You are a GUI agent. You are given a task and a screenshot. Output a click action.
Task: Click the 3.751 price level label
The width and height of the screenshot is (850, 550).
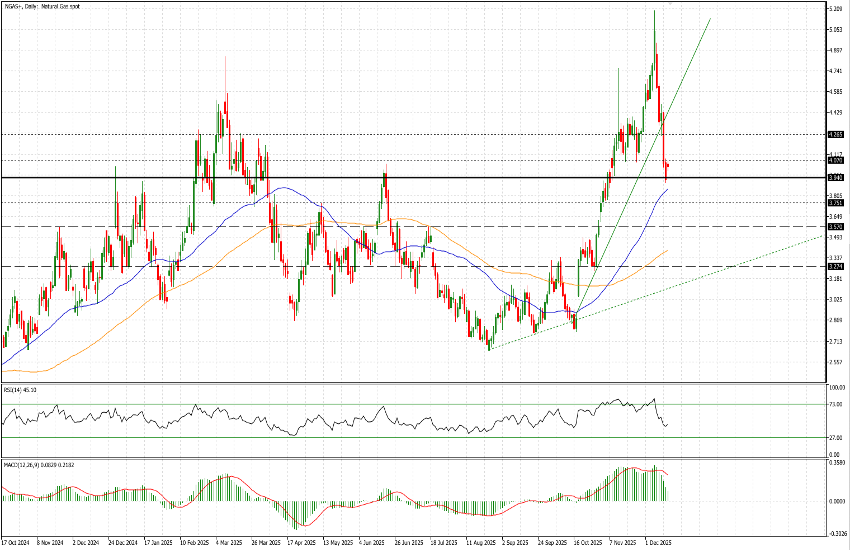click(x=836, y=203)
